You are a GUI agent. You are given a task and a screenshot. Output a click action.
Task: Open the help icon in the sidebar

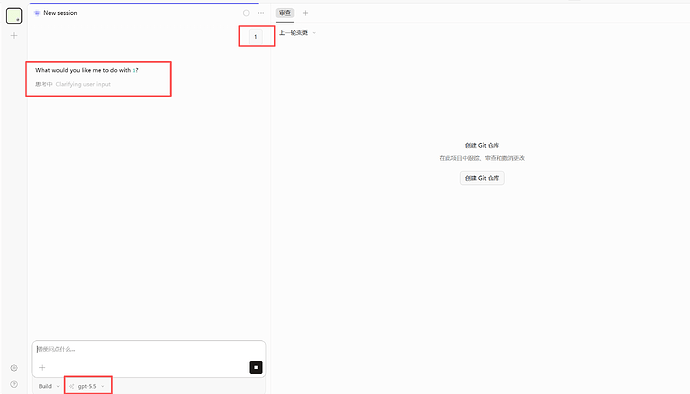(14, 384)
